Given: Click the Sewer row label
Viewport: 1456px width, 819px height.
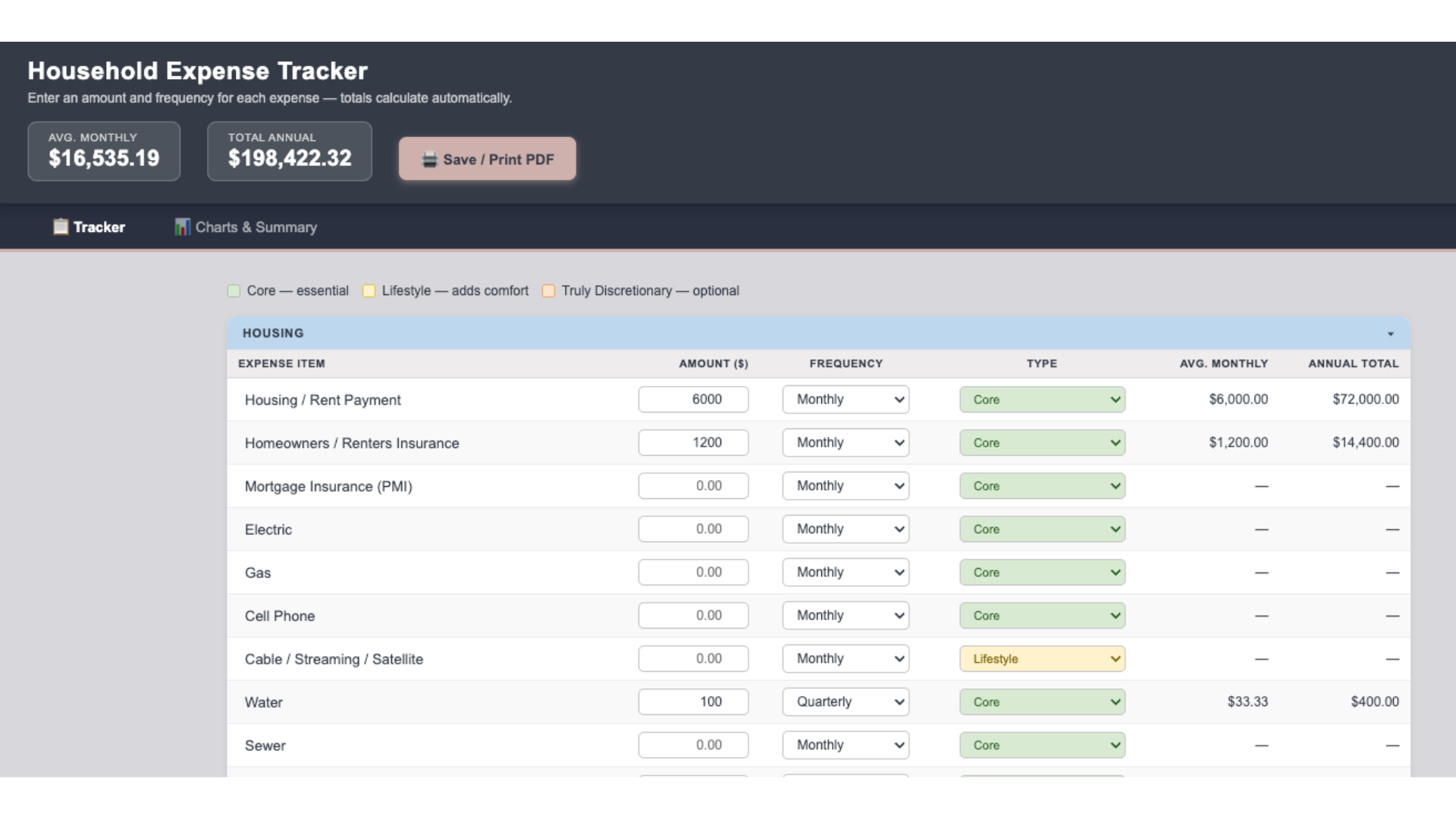Looking at the screenshot, I should [265, 746].
